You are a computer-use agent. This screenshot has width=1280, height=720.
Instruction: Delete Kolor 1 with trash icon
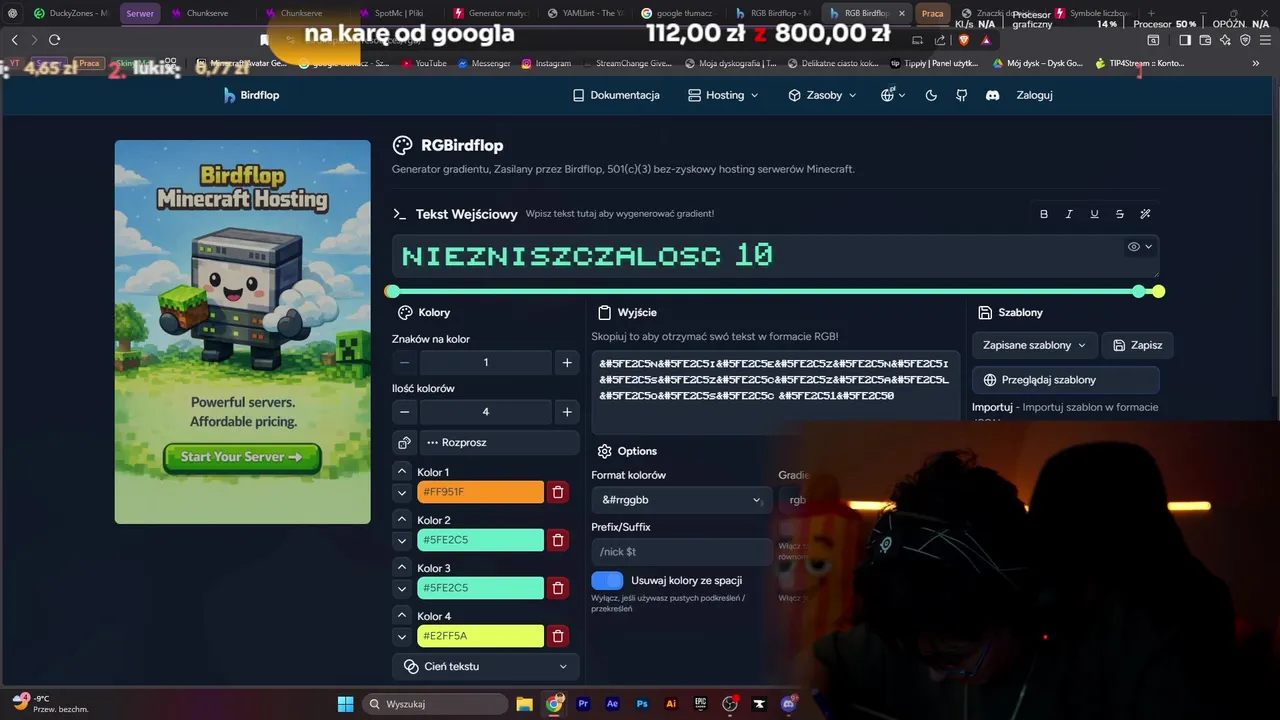tap(558, 492)
